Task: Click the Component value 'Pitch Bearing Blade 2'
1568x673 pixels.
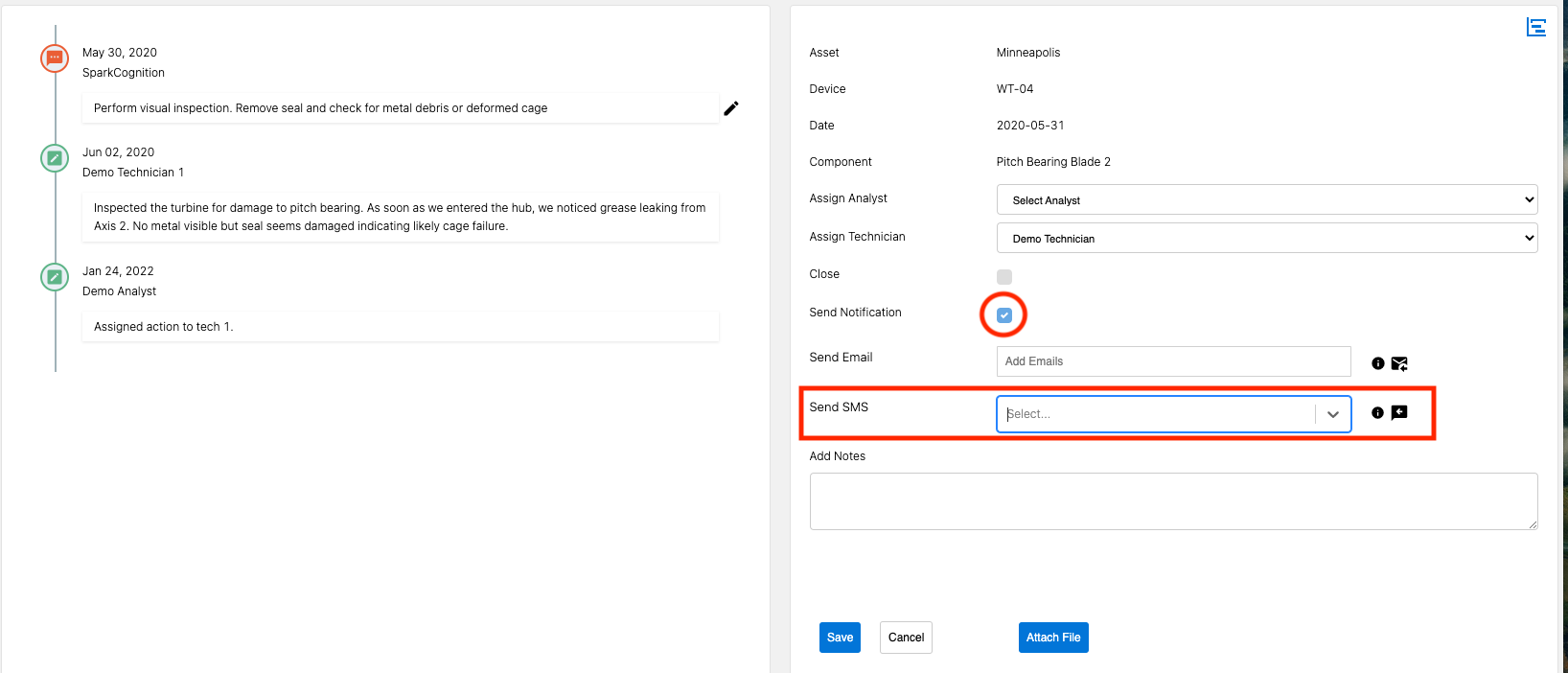Action: 1053,162
